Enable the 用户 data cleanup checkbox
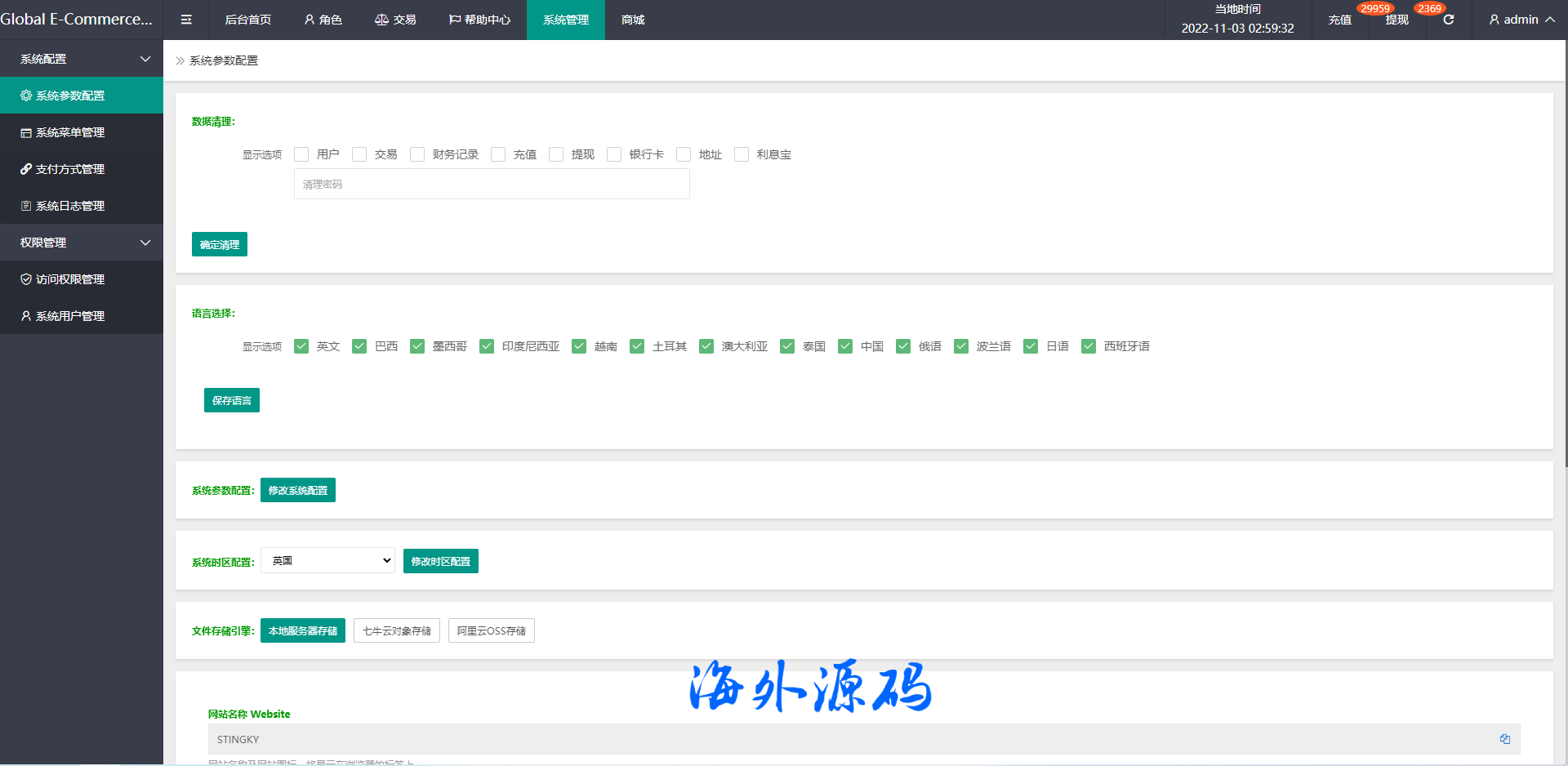 (301, 154)
